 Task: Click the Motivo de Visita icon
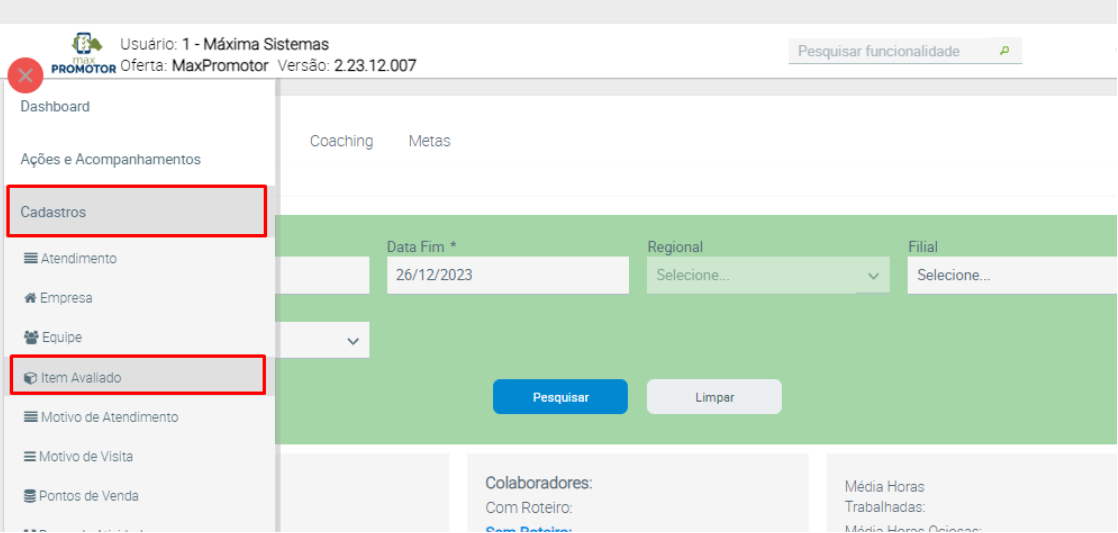(30, 457)
